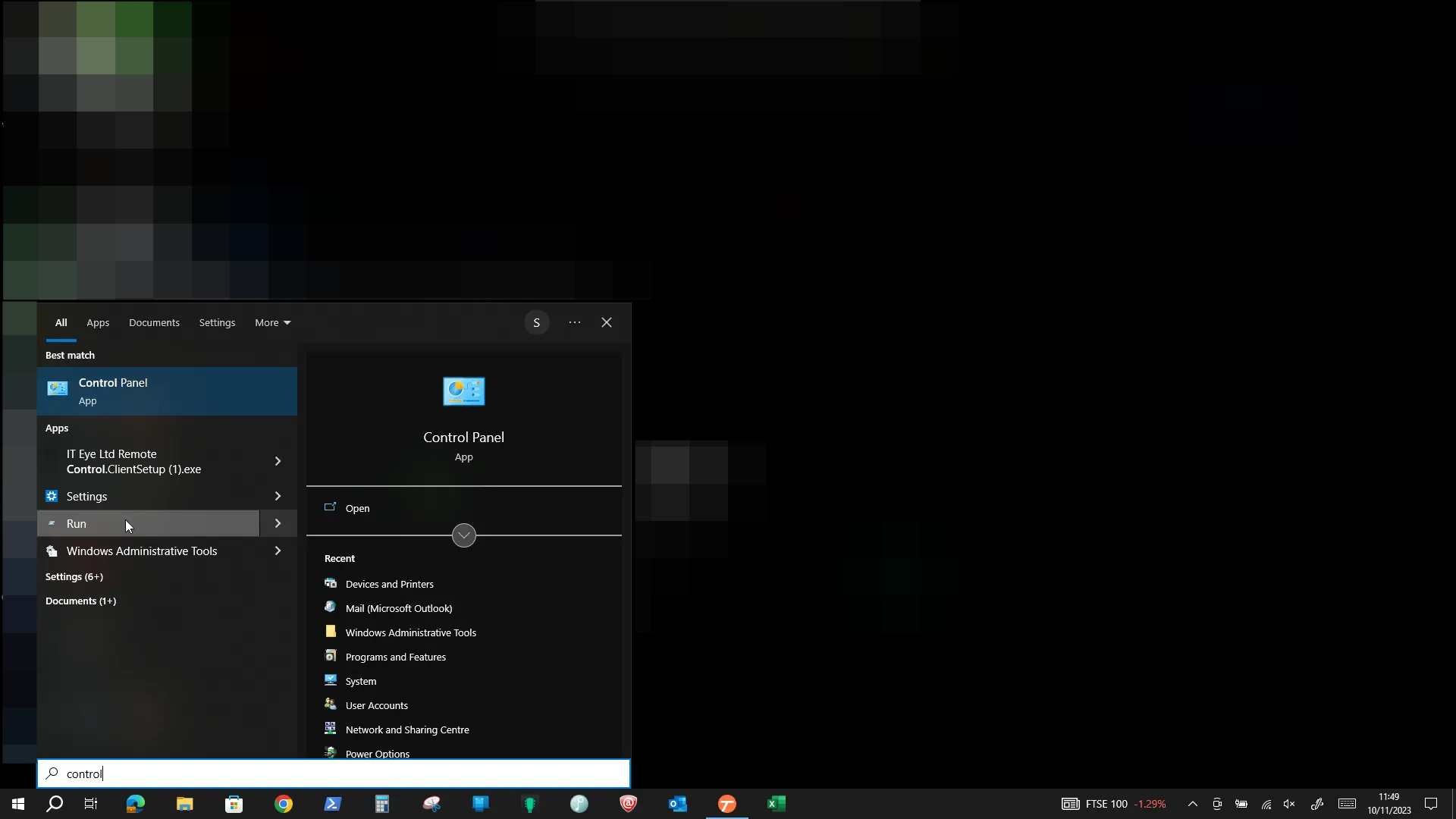Open Windows Administrative Tools in Recent list
1456x819 pixels.
click(410, 632)
